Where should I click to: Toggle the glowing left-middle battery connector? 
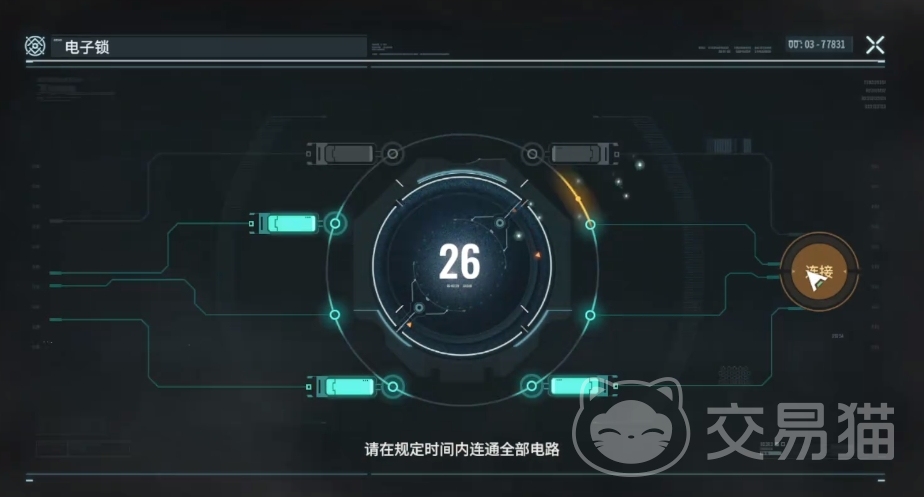(x=284, y=224)
